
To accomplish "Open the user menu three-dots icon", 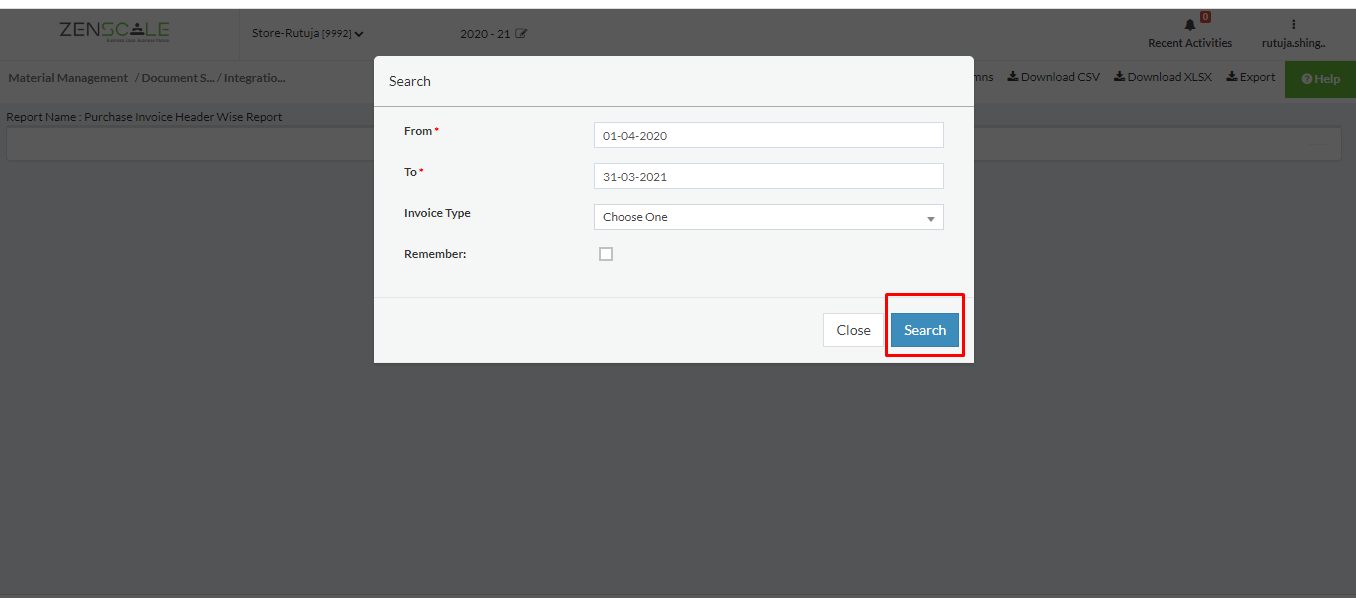I will tap(1293, 24).
